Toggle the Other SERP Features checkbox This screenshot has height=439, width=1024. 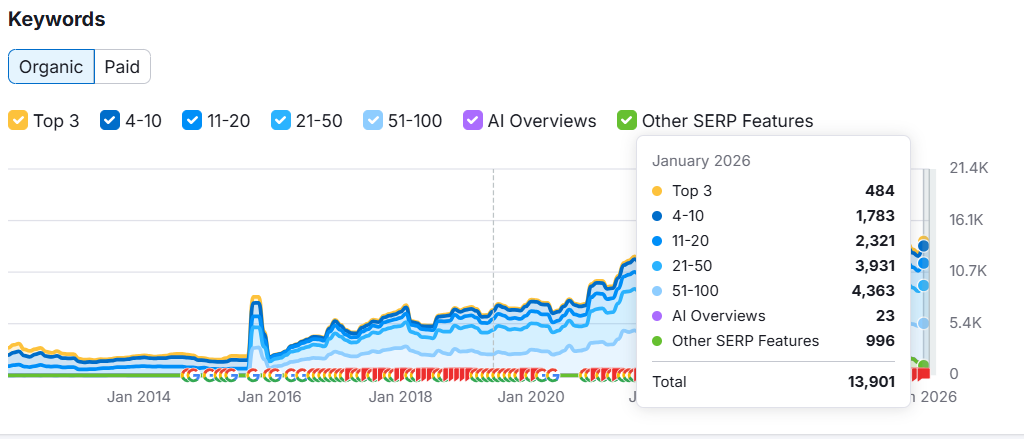click(627, 121)
